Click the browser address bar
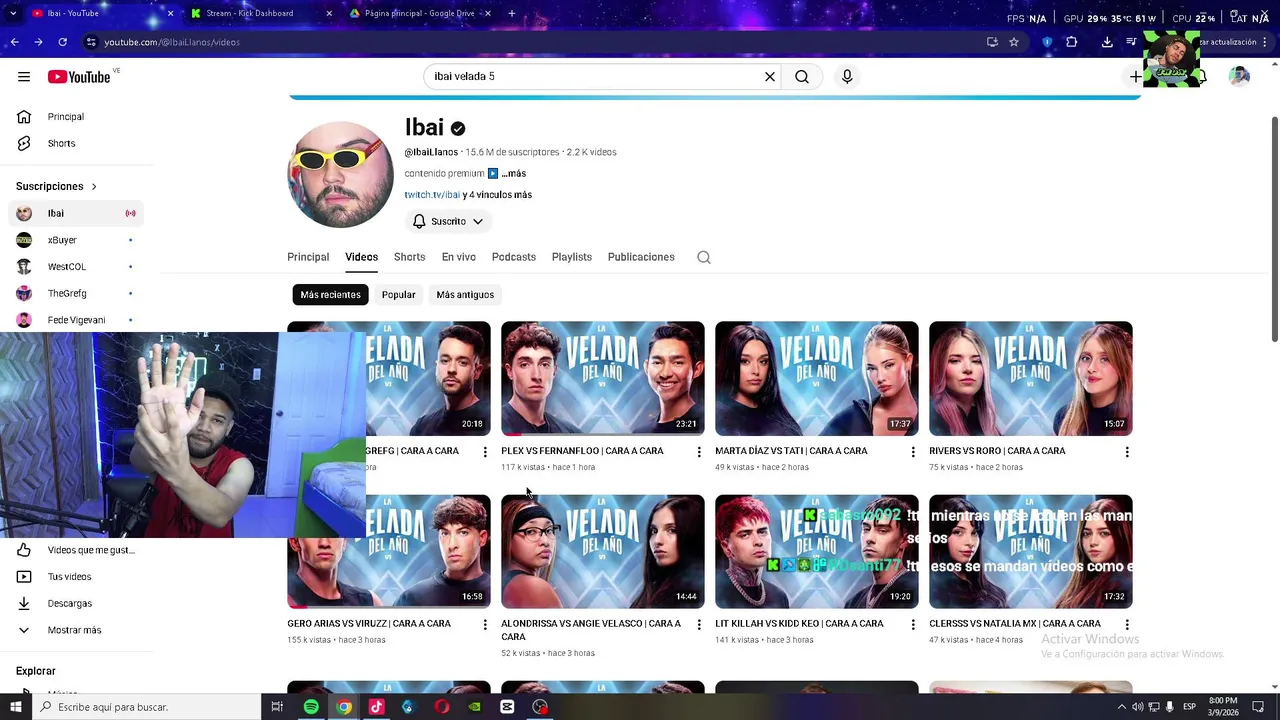Screen dimensions: 1280x720 coord(530,42)
